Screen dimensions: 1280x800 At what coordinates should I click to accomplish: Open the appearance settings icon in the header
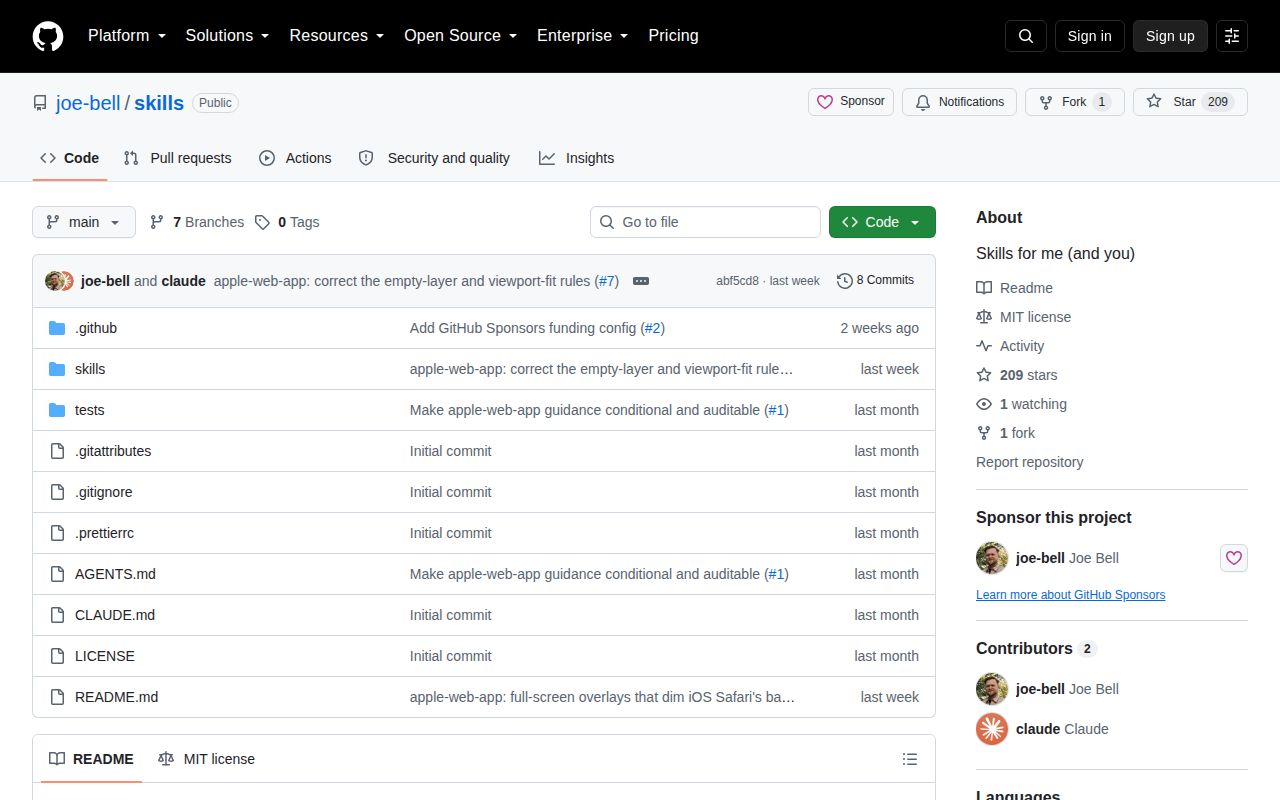click(x=1232, y=36)
